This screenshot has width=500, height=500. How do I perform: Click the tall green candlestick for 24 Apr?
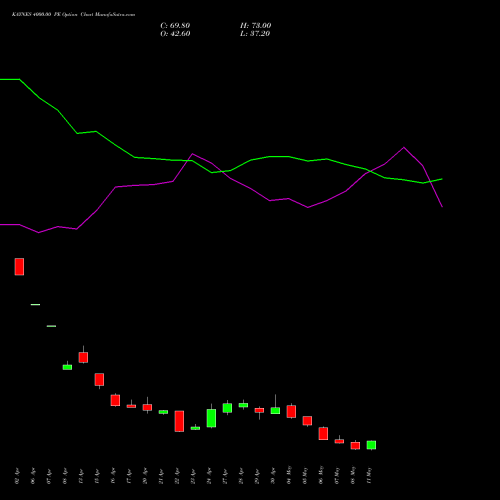(x=211, y=418)
